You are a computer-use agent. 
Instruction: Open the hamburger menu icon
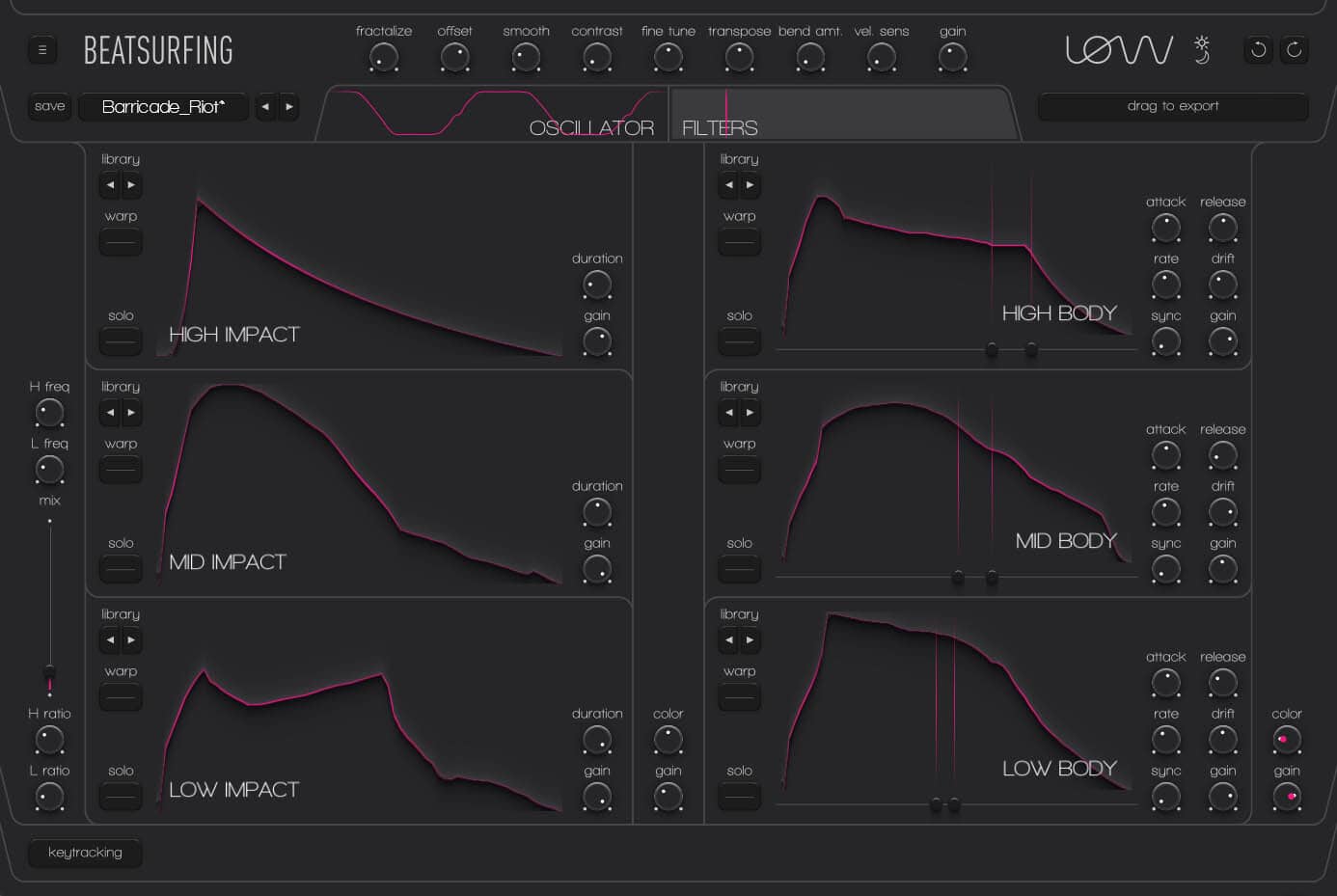[x=42, y=50]
